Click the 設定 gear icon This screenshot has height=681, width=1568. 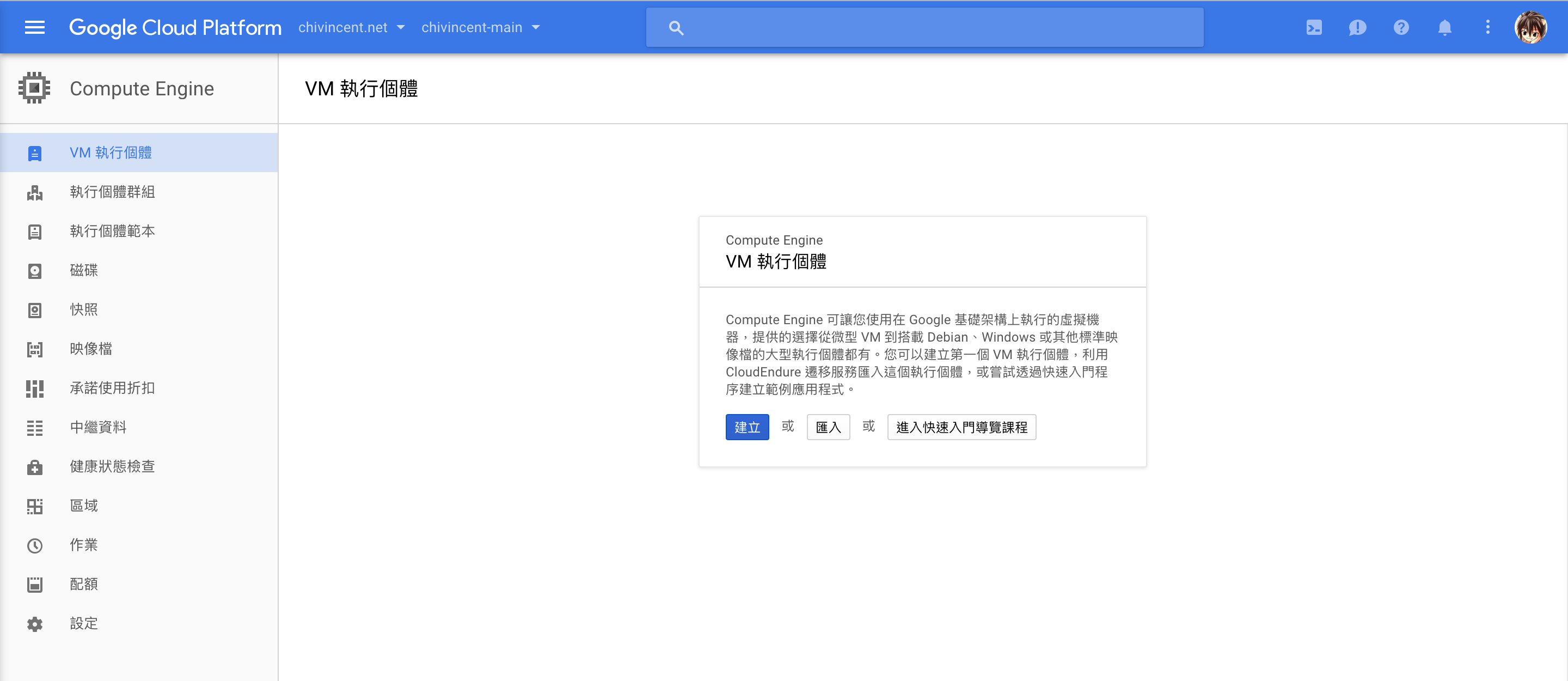pos(35,624)
